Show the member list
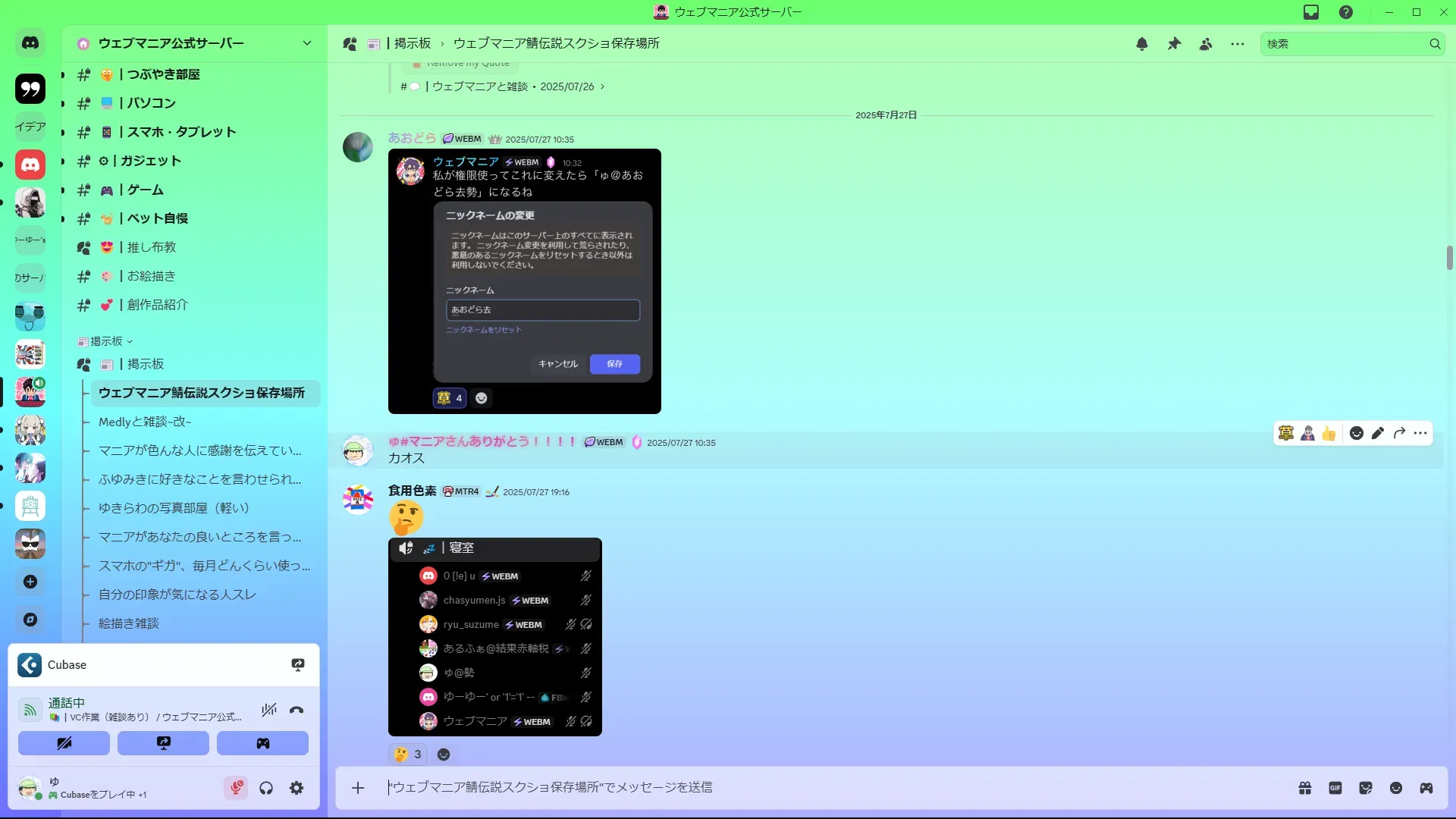This screenshot has height=819, width=1456. [1206, 44]
